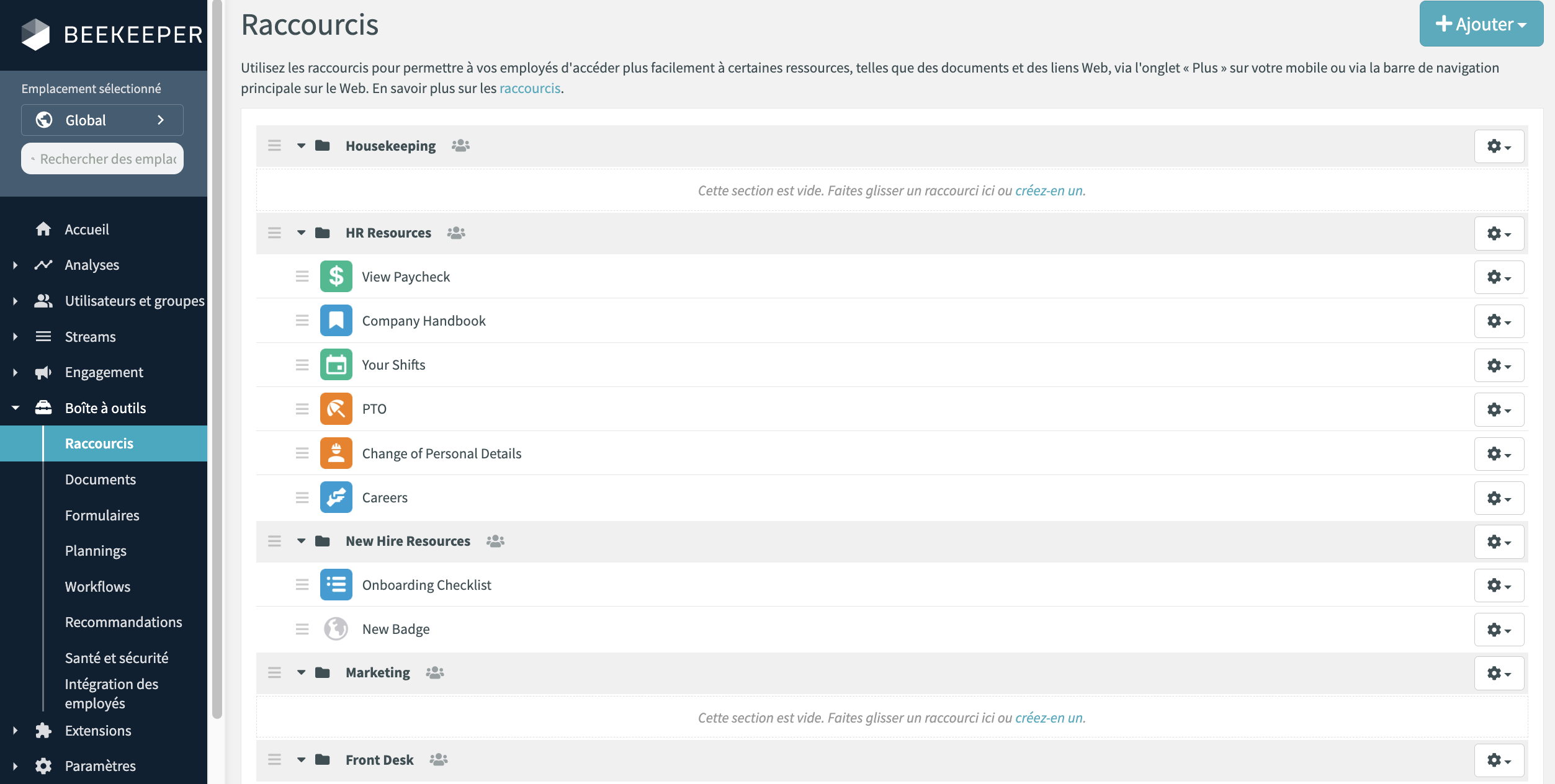Open gear menu for Housekeeping section
The image size is (1555, 784).
pos(1499,146)
